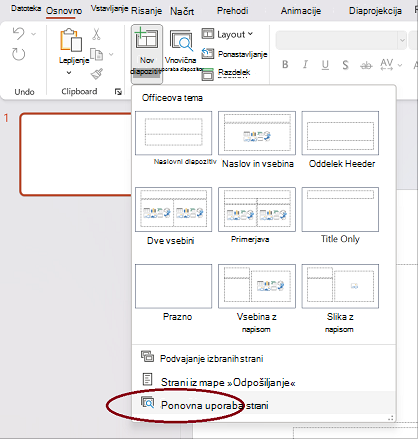Screen dimensions: 418x439
Task: Click the outline document icon beside Strani iz mape
Action: pos(147,379)
